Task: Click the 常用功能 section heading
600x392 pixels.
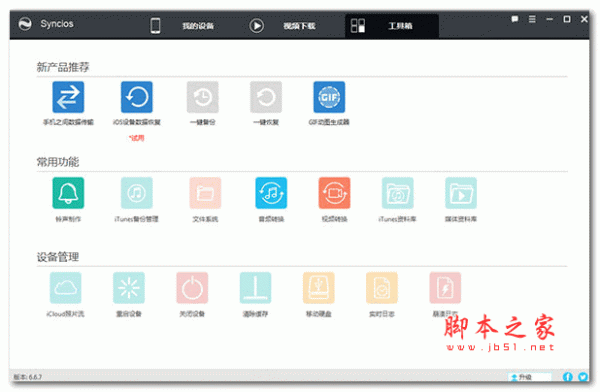Action: pos(58,162)
